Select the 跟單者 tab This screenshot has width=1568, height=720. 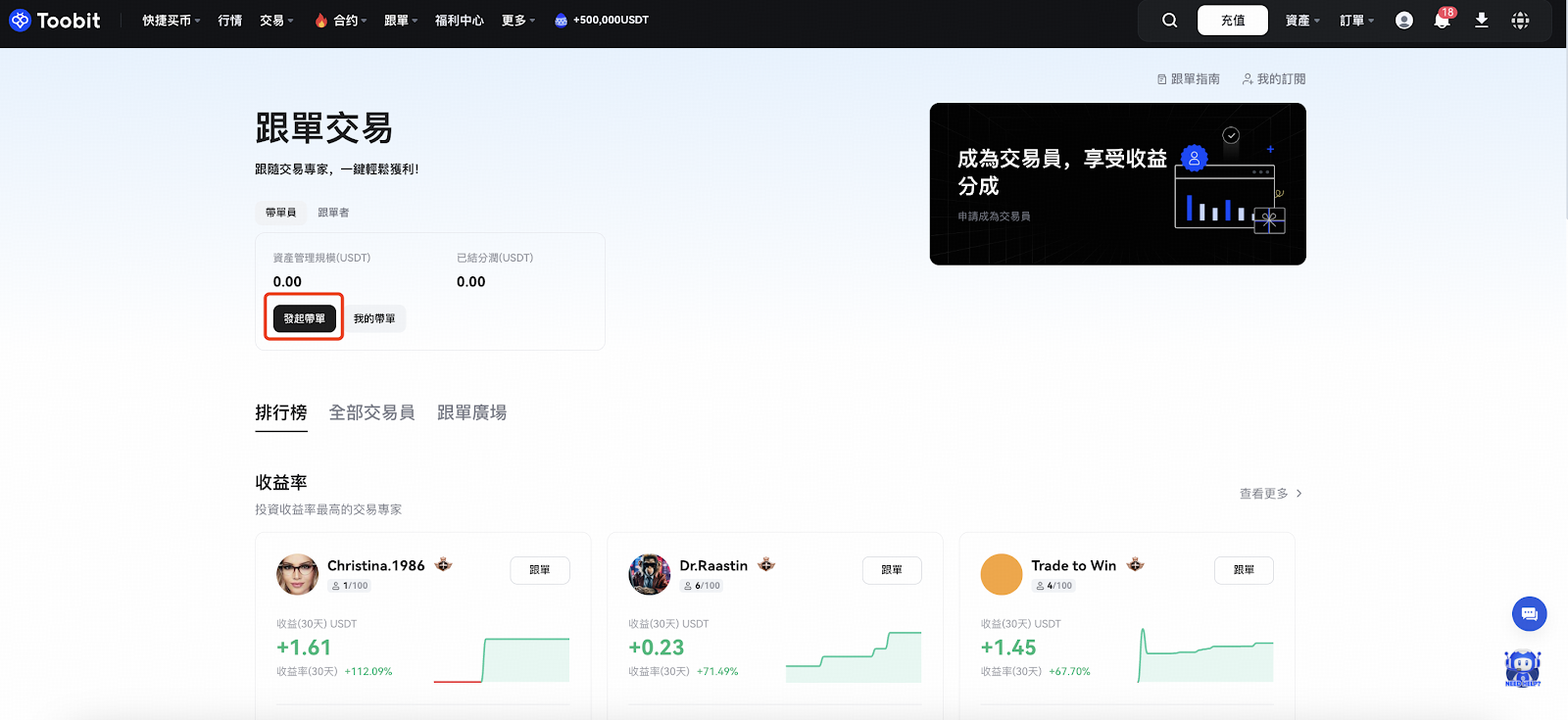click(333, 213)
